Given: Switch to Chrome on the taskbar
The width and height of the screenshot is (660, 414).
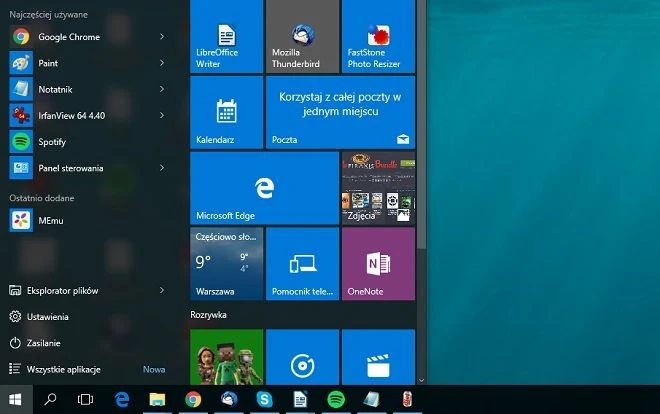Looking at the screenshot, I should click(x=193, y=399).
